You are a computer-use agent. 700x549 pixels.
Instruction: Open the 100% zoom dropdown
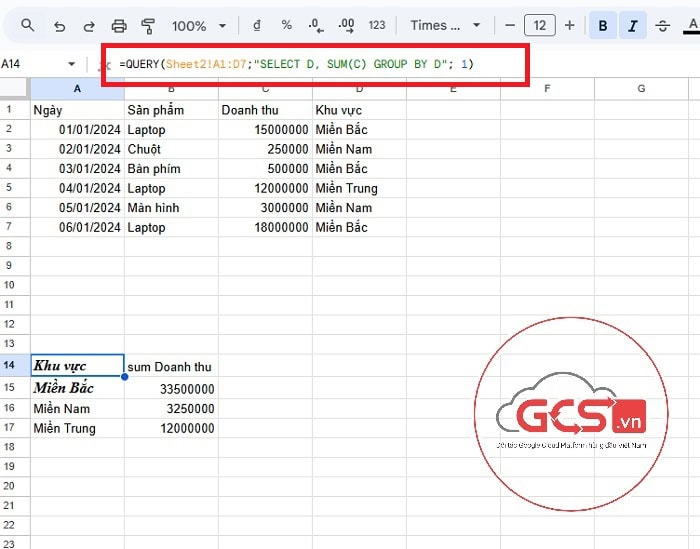[202, 25]
